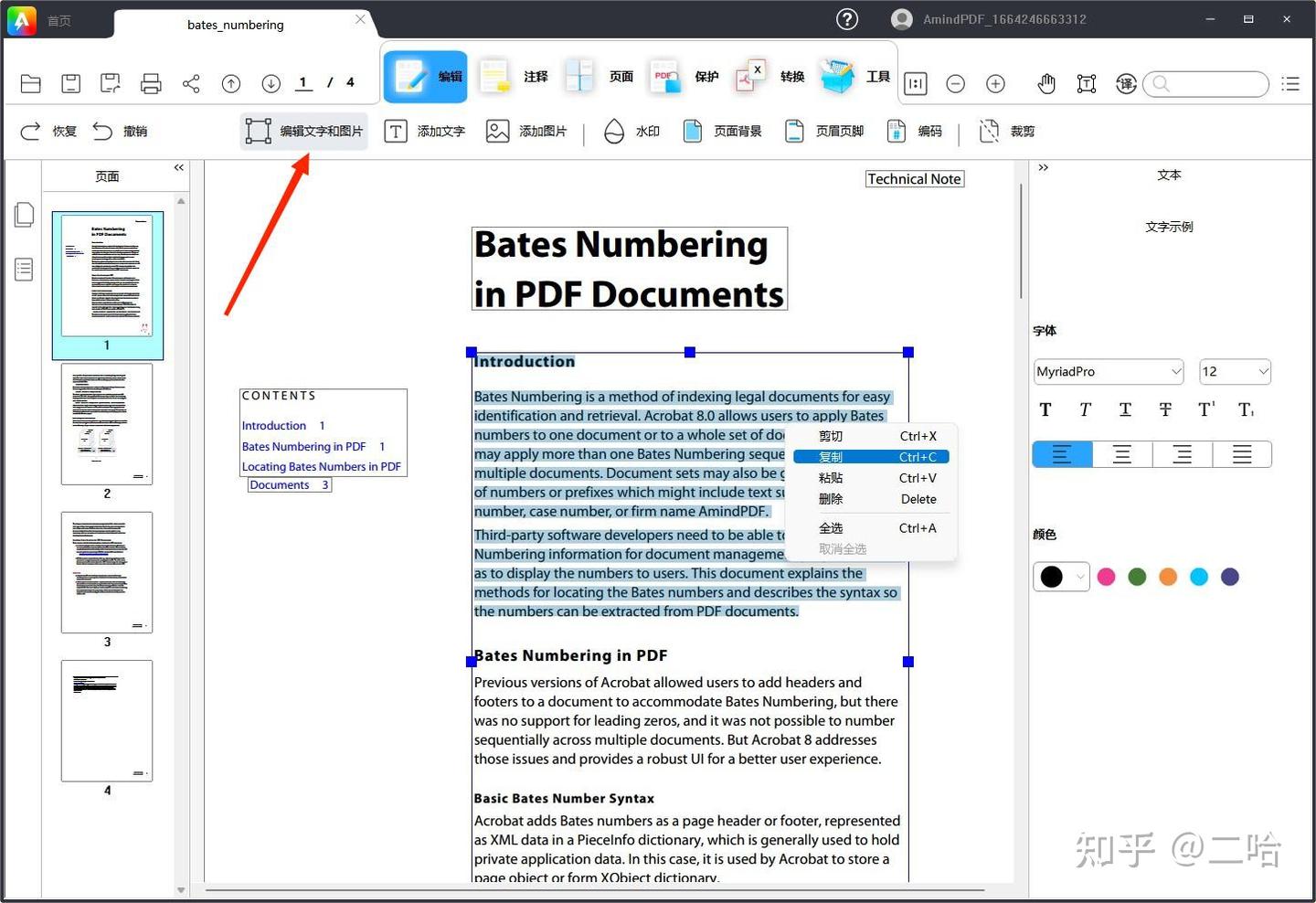Open the font size 12 dropdown
1316x903 pixels.
[1235, 371]
